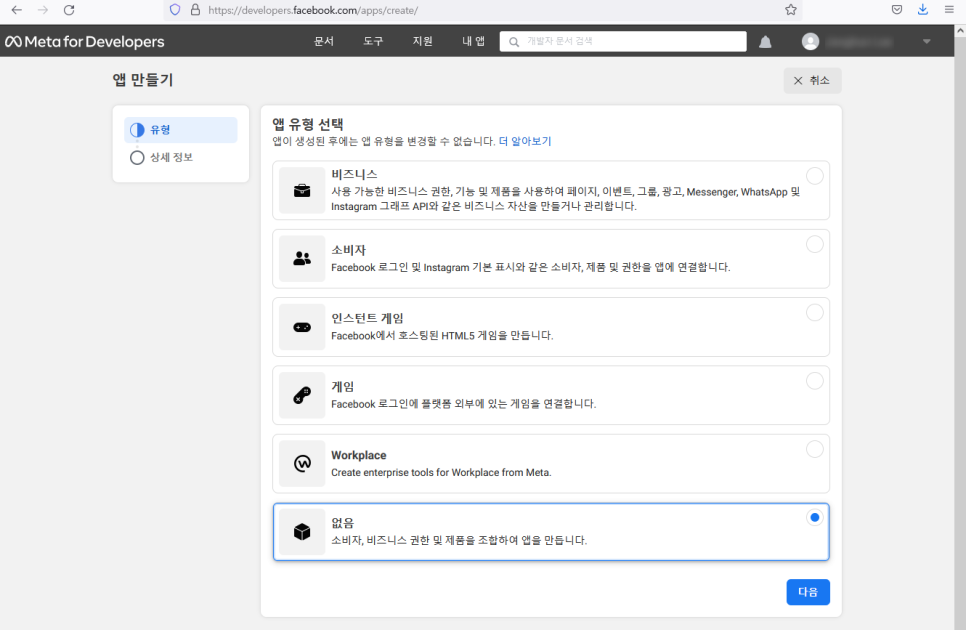Viewport: 966px width, 630px height.
Task: Bookmark this page with the star icon
Action: 791,10
